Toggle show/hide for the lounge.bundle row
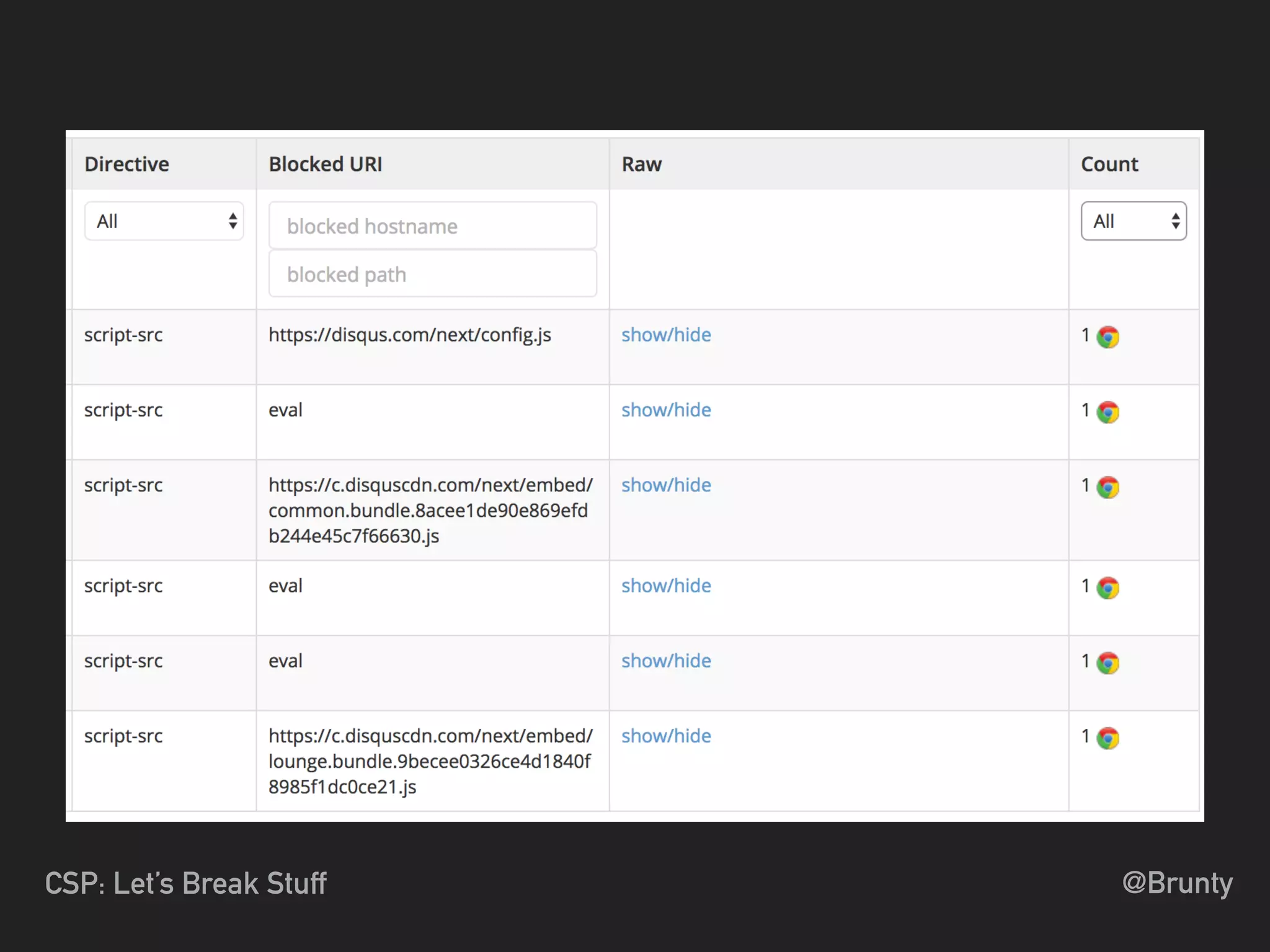The height and width of the screenshot is (952, 1270). [x=666, y=736]
